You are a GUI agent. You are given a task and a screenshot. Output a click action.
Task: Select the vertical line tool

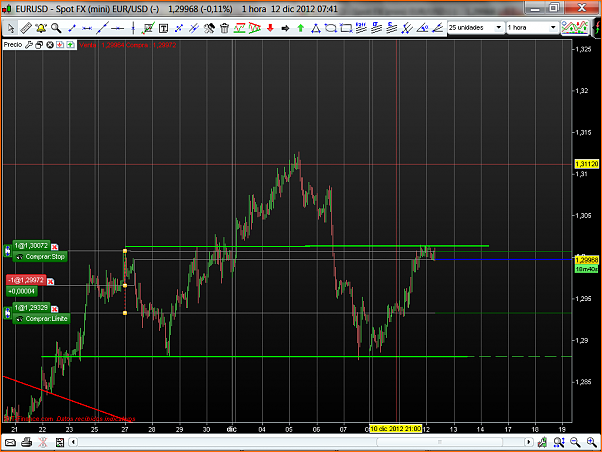(x=133, y=28)
